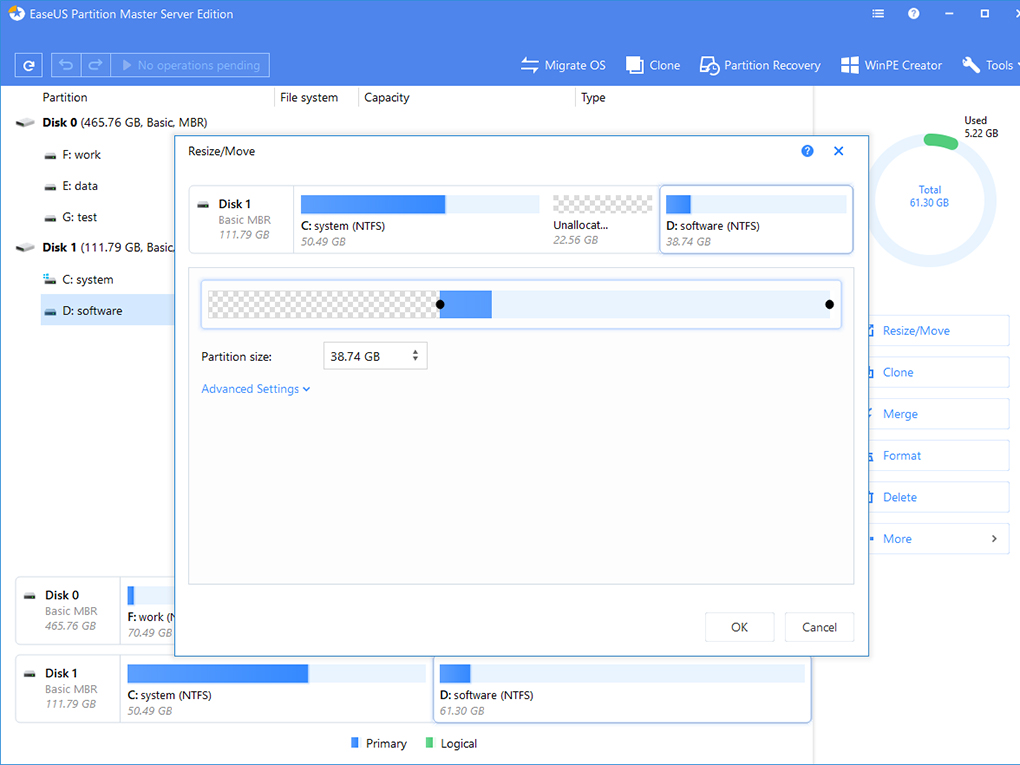Click the Partition size spinner arrows
1020x765 pixels.
click(415, 356)
